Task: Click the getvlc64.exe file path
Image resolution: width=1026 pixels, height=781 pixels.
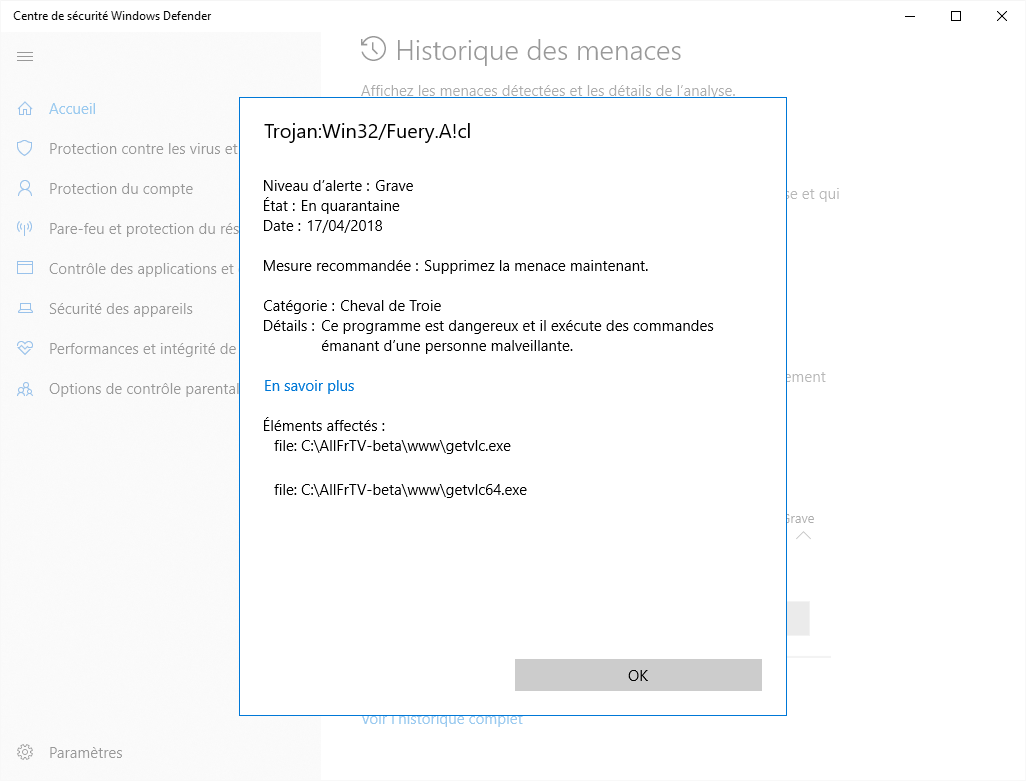Action: tap(400, 490)
